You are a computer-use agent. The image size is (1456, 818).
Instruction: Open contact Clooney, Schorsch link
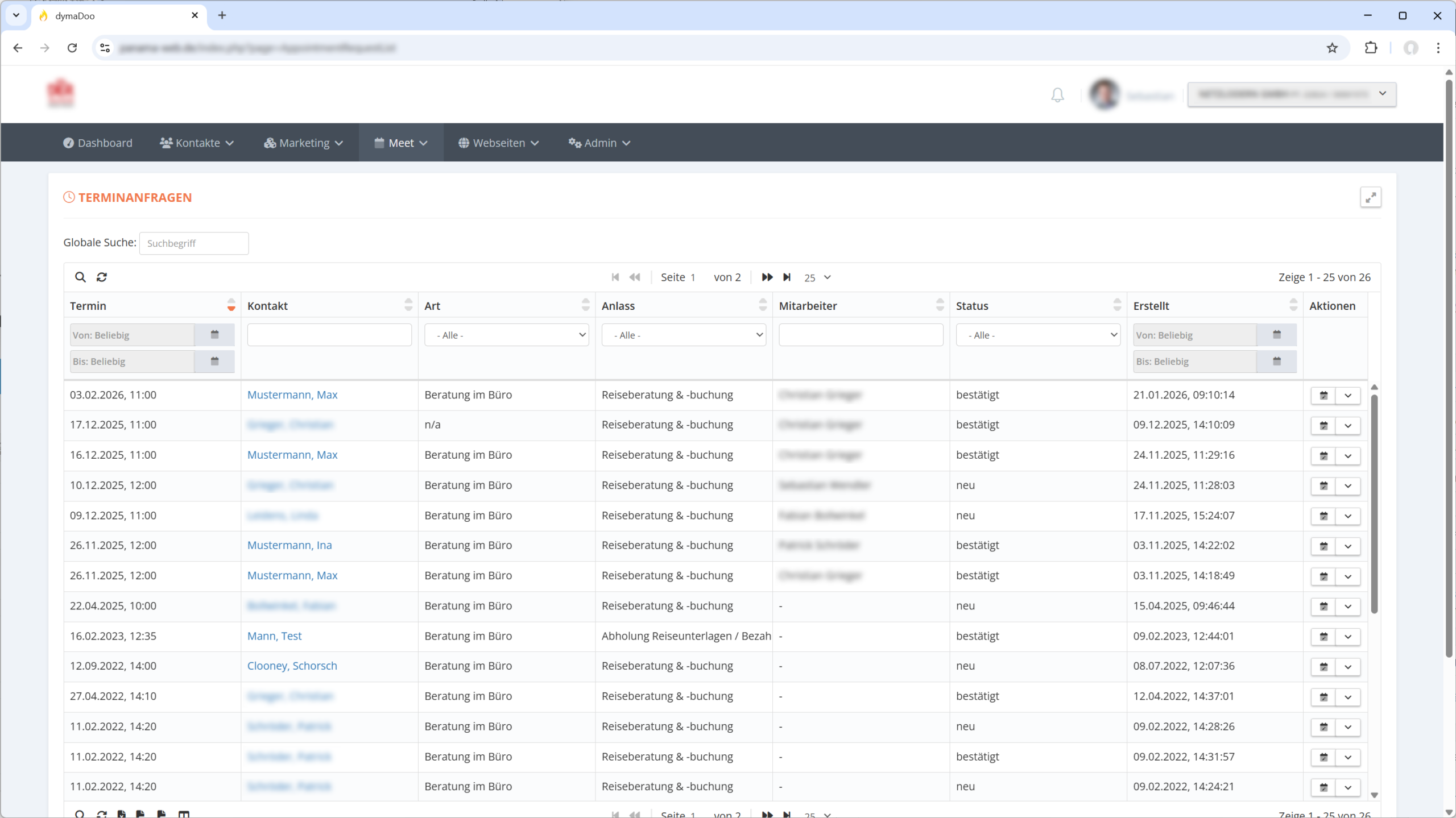pos(292,666)
